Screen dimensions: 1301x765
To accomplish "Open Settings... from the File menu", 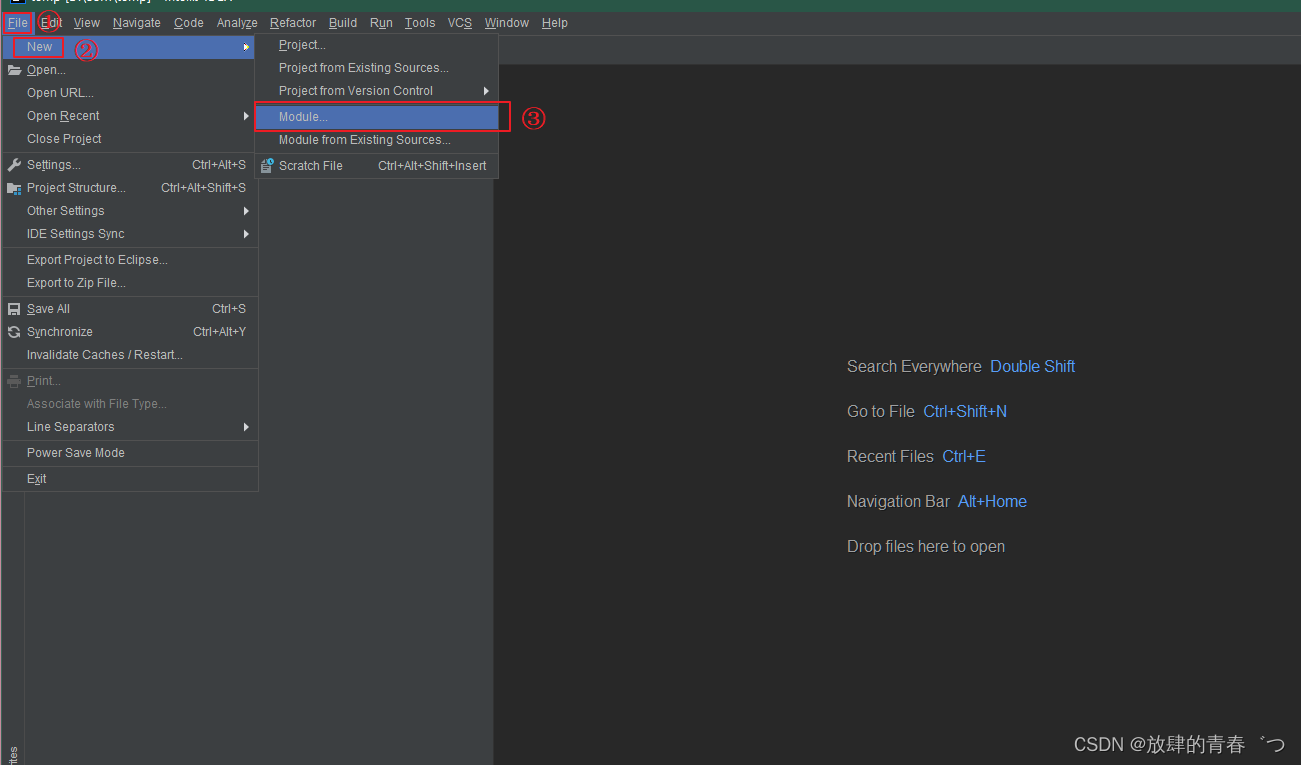I will (x=129, y=165).
